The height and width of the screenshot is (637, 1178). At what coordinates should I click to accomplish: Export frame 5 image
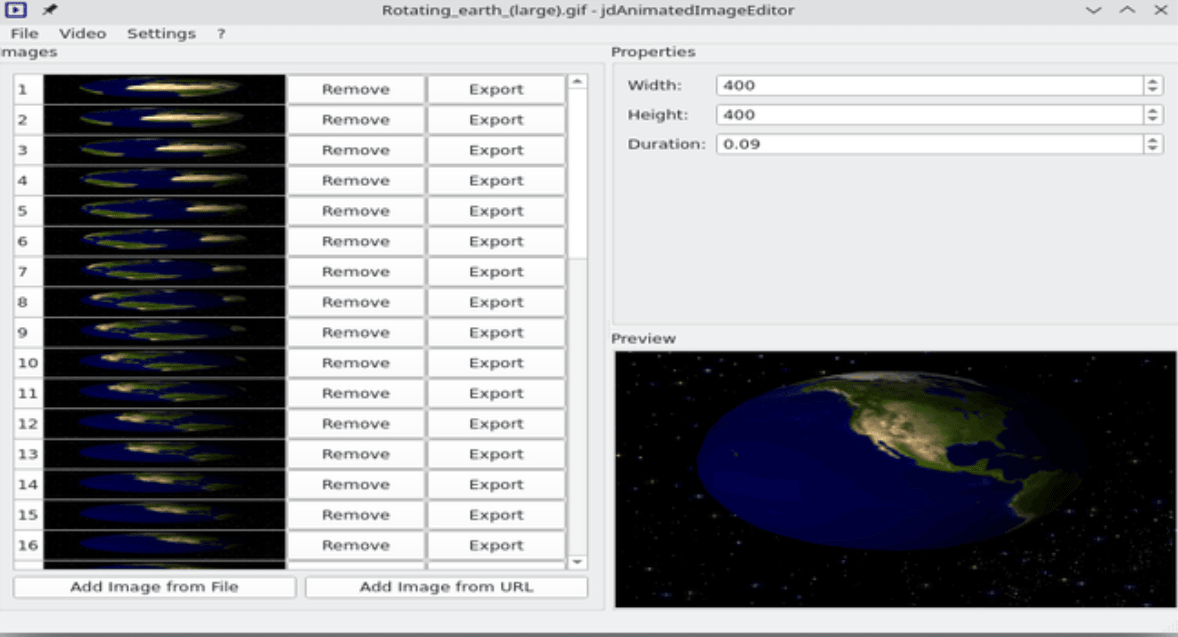pos(496,211)
